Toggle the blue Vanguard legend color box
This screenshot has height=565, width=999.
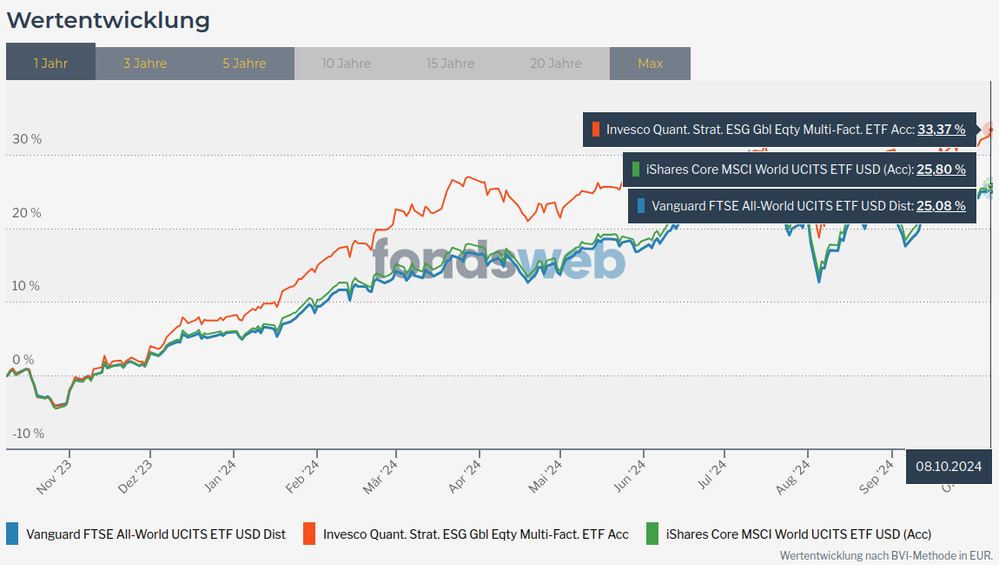point(12,534)
